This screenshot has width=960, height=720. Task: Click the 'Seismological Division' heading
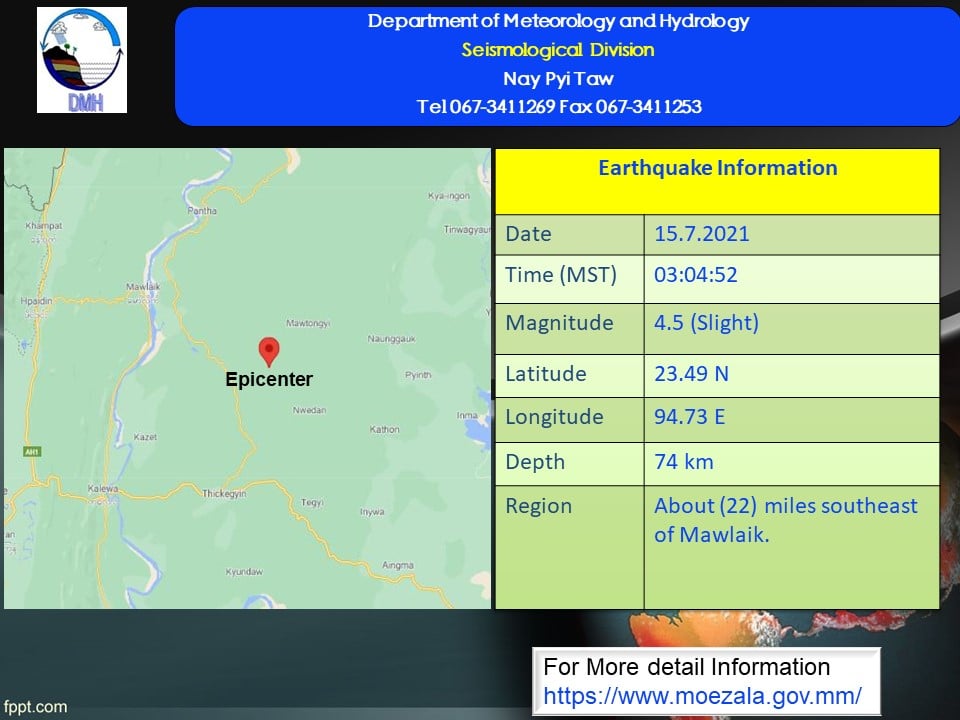click(x=558, y=50)
